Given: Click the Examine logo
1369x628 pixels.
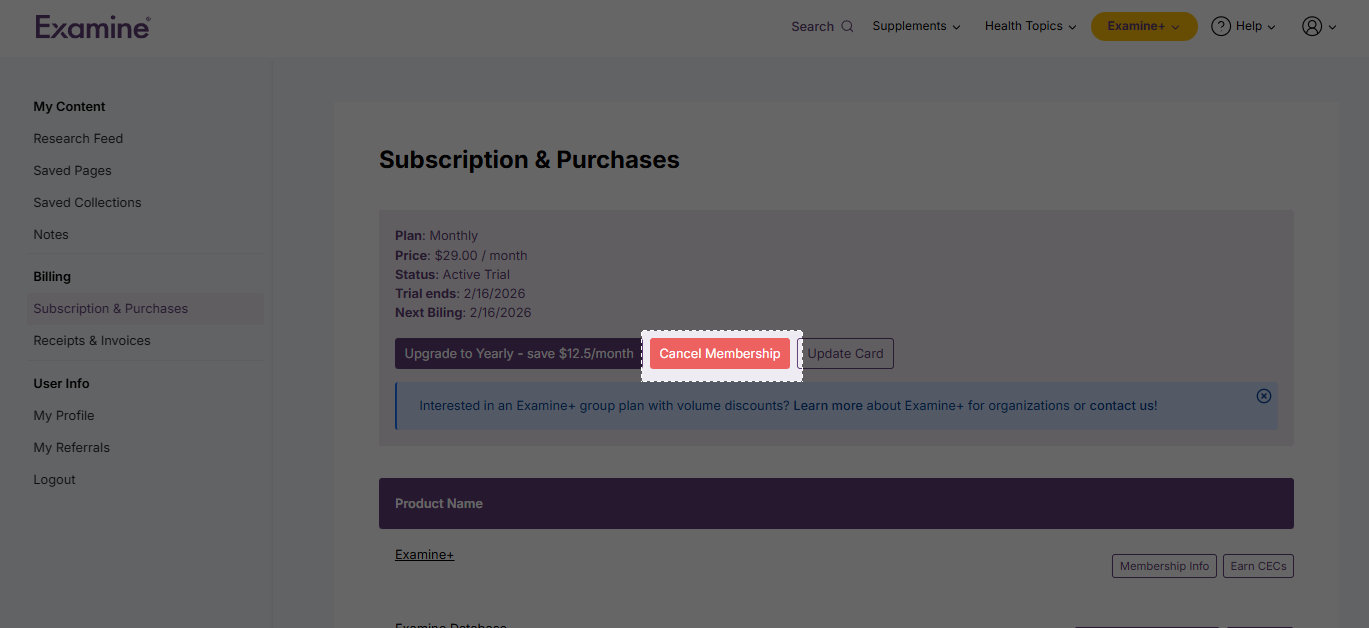Looking at the screenshot, I should (92, 27).
